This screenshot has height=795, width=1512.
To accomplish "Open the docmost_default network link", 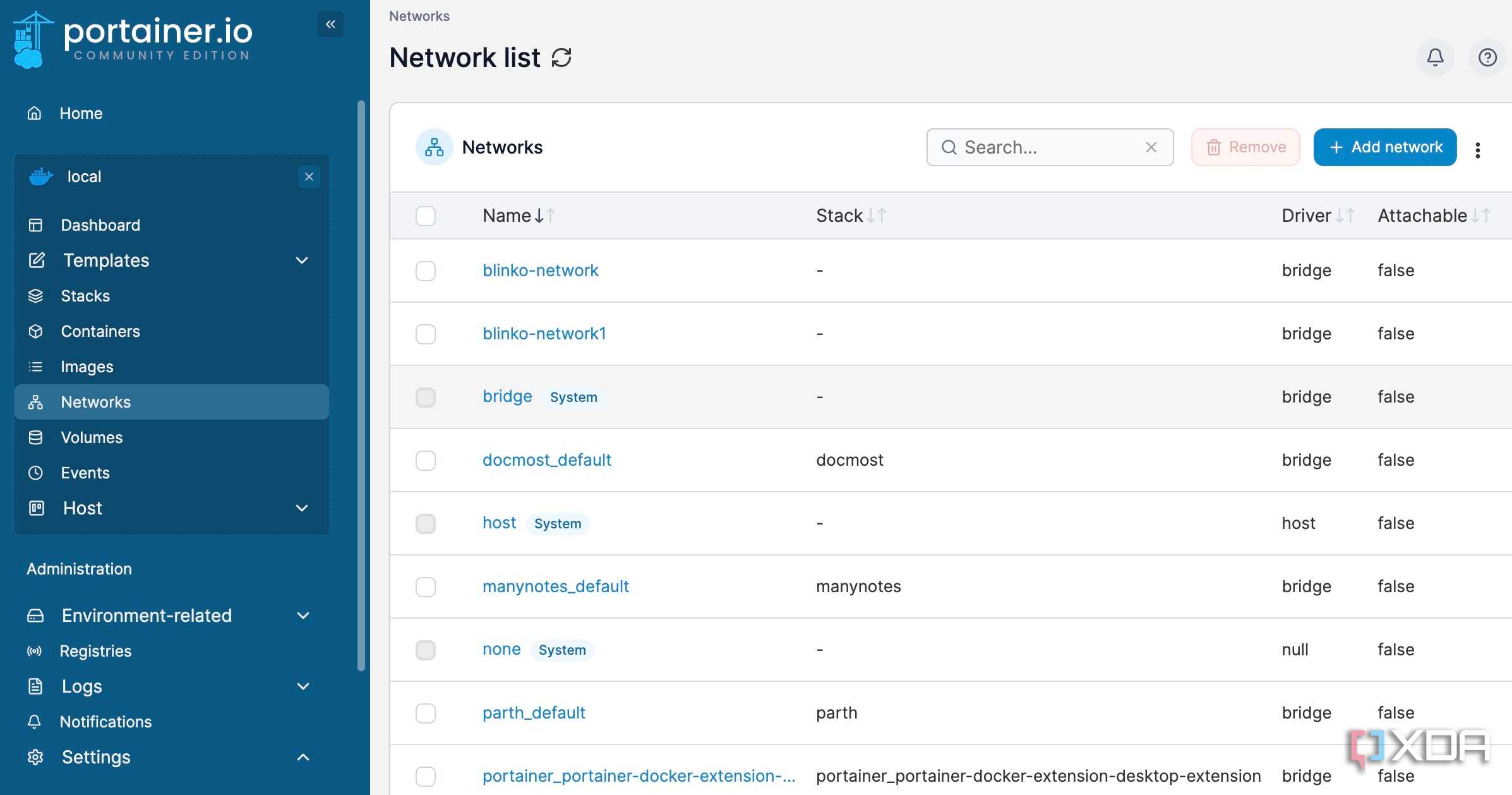I will tap(547, 460).
